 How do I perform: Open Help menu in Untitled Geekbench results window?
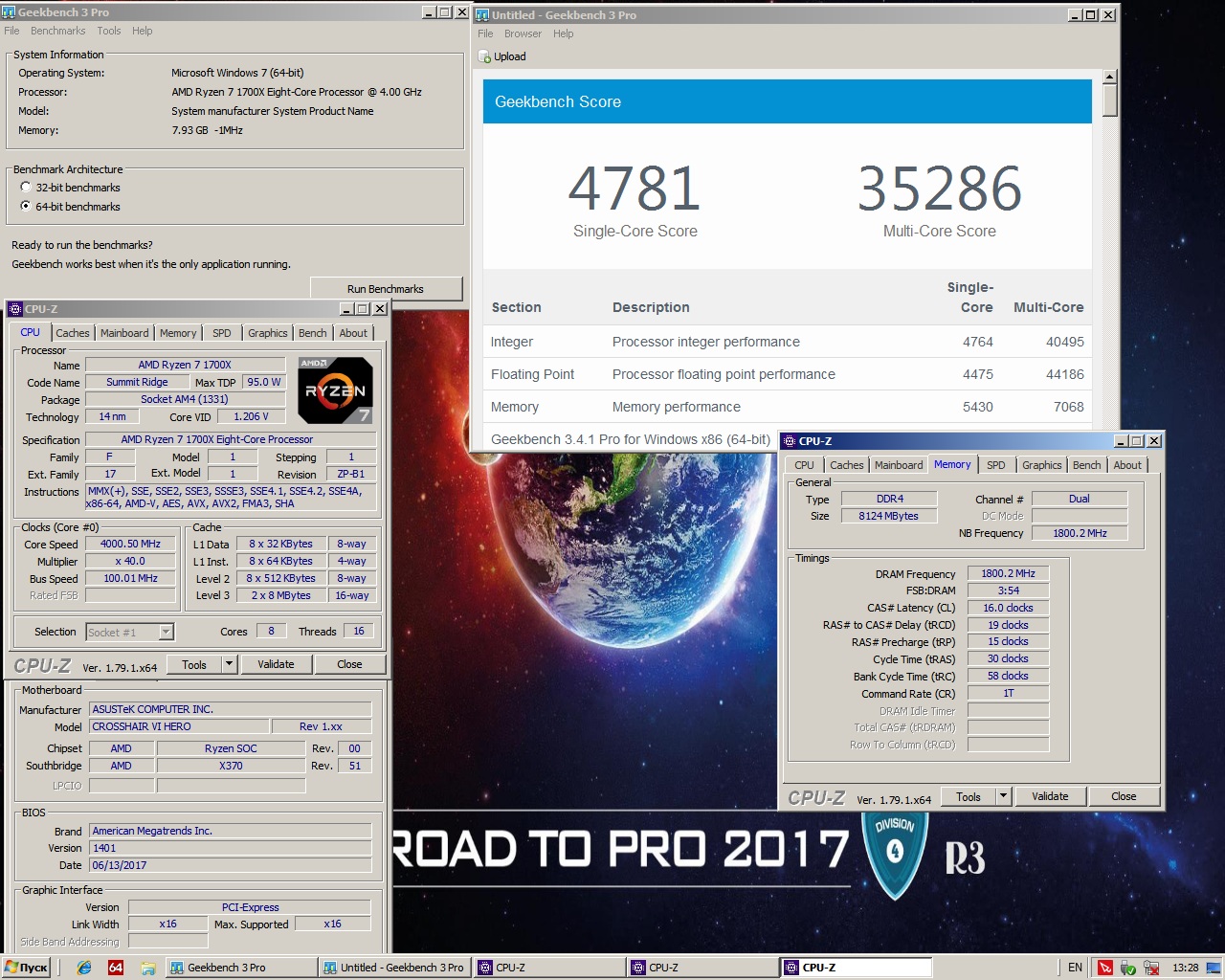point(564,33)
